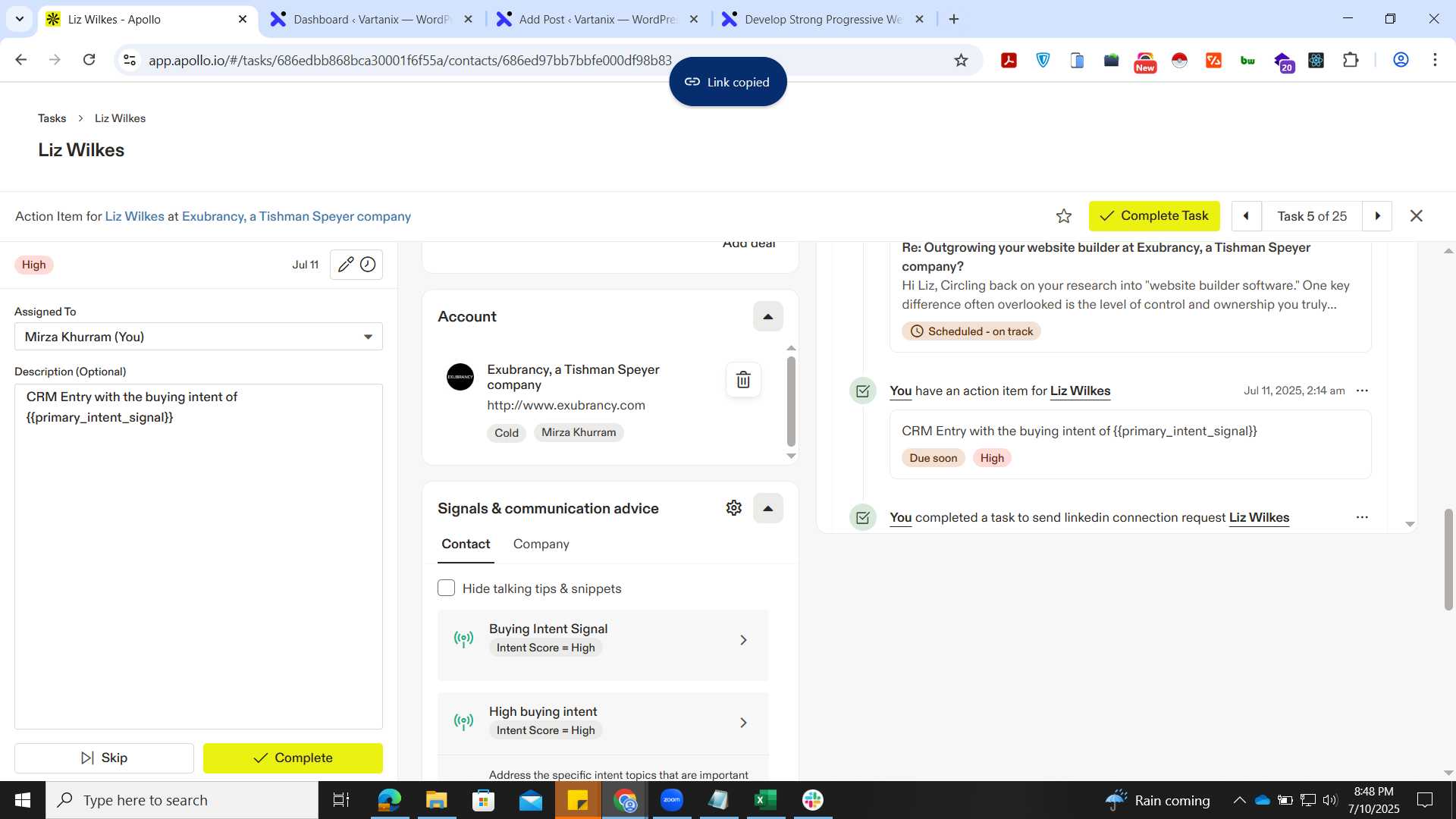
Task: Open the Chrome three-dot menu
Action: coord(1435,60)
